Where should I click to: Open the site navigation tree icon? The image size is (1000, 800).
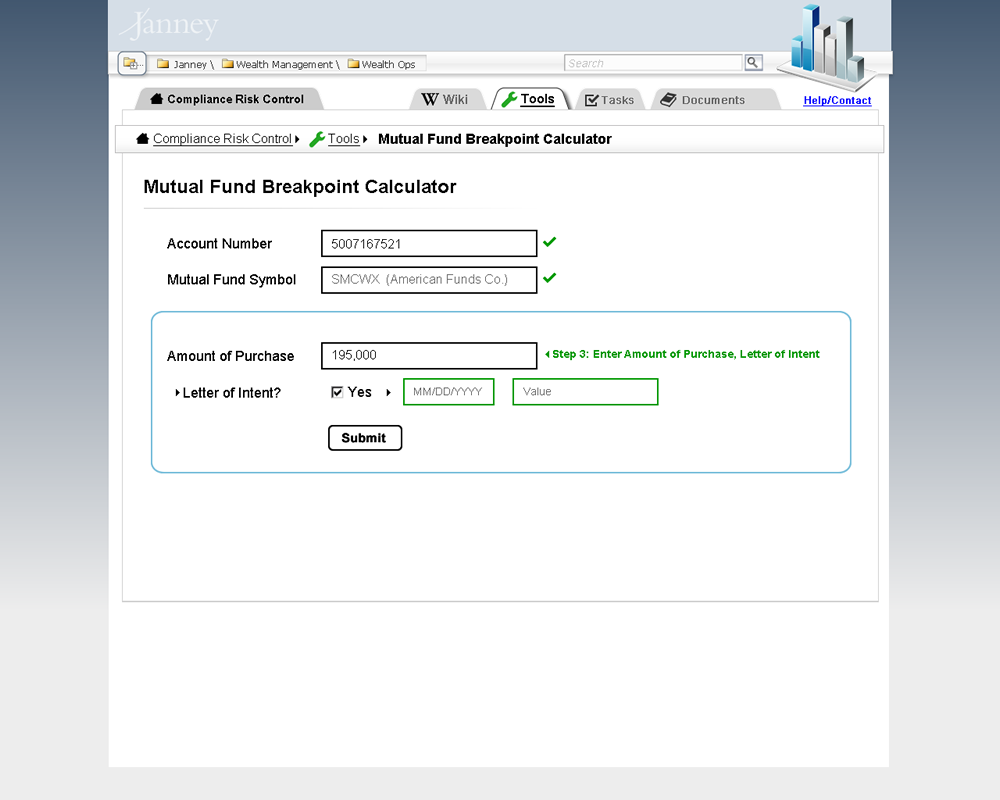pos(131,64)
